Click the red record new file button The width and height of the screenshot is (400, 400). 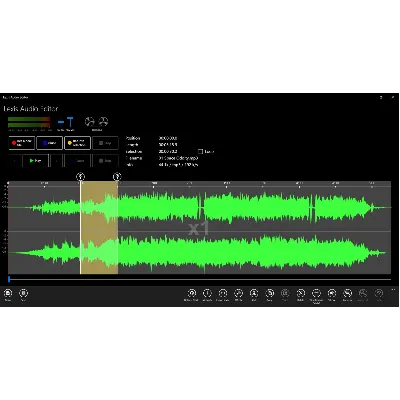click(x=21, y=143)
